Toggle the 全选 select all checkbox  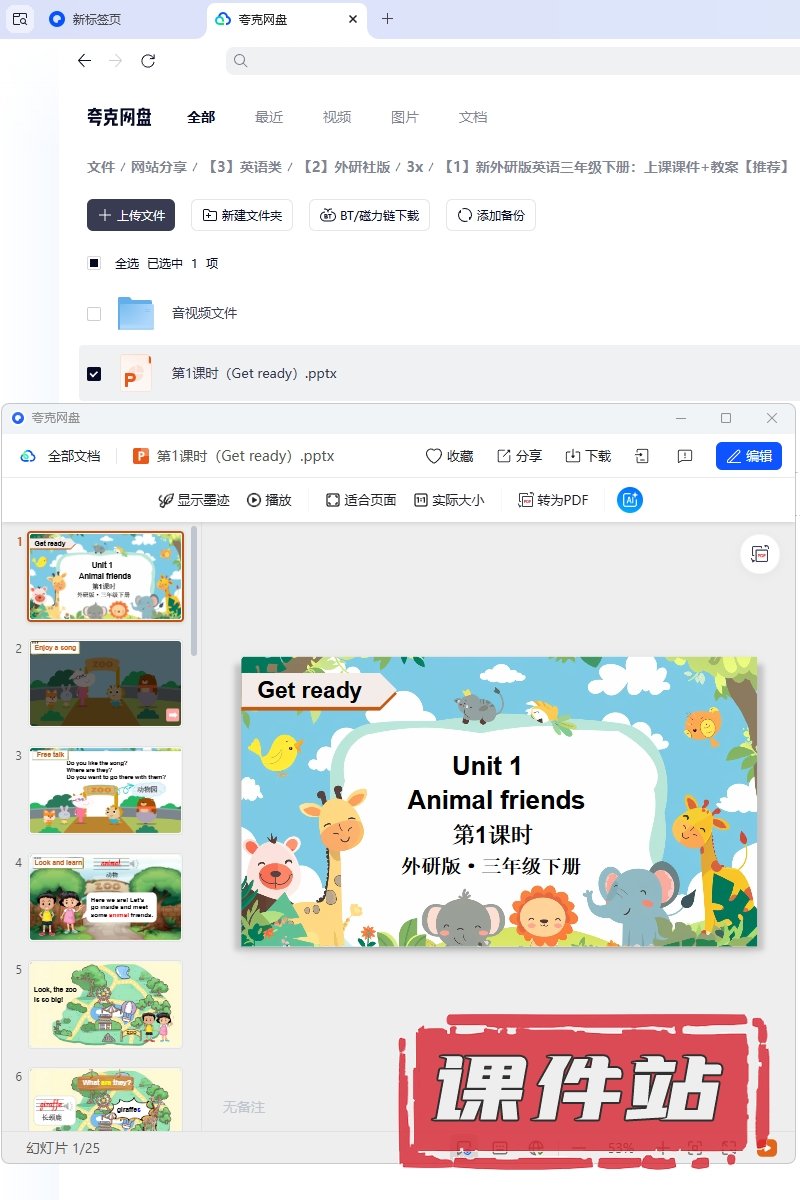point(94,264)
